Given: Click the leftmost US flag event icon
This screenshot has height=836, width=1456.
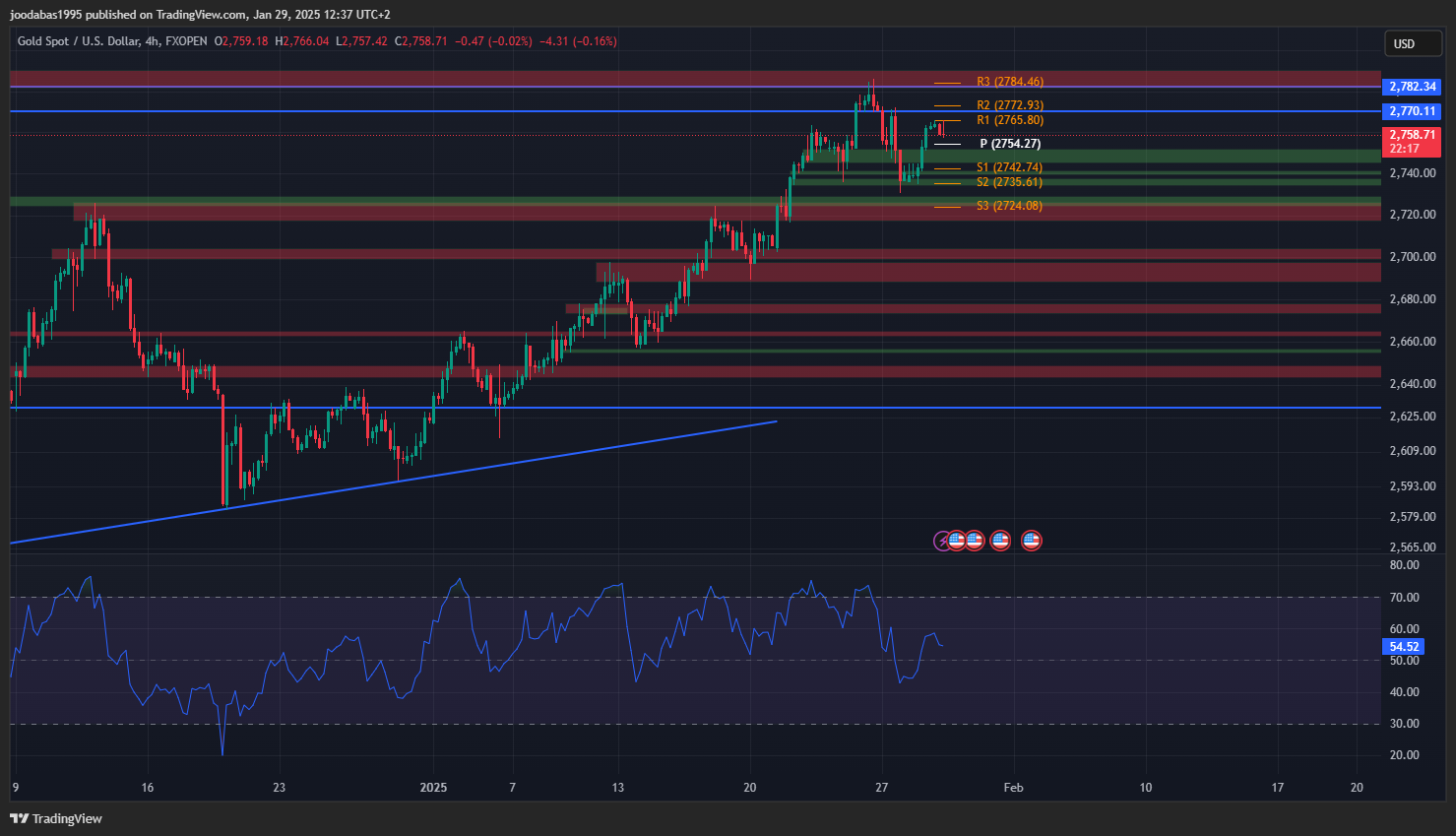Looking at the screenshot, I should (957, 541).
